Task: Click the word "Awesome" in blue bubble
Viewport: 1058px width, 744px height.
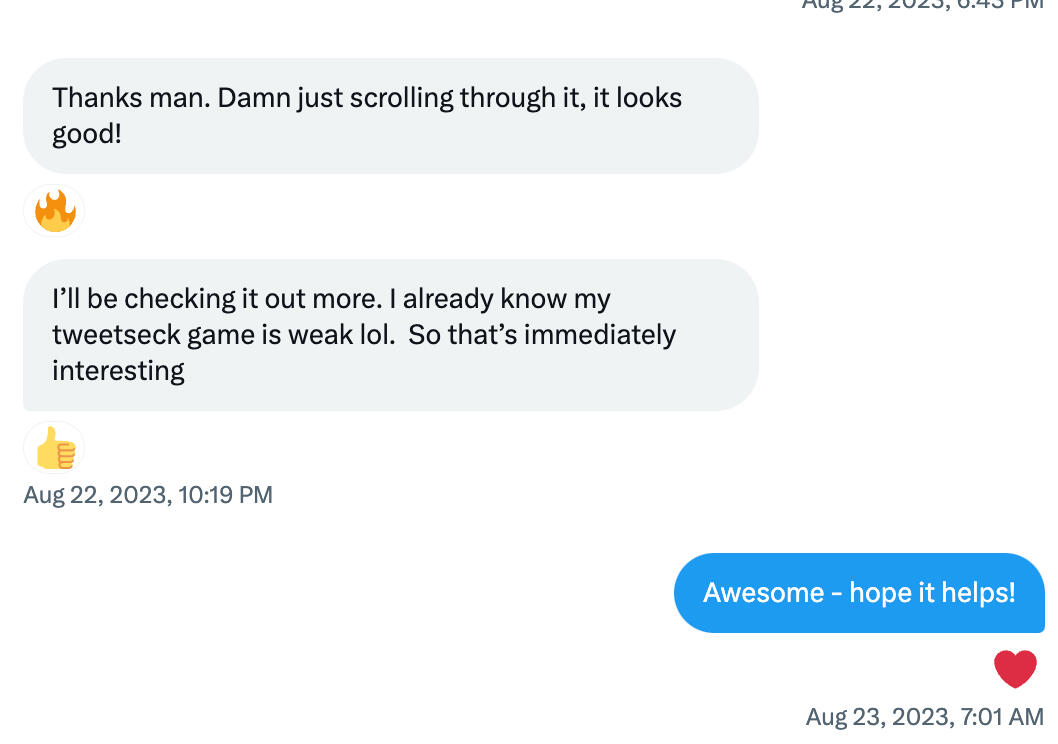Action: pyautogui.click(x=763, y=593)
